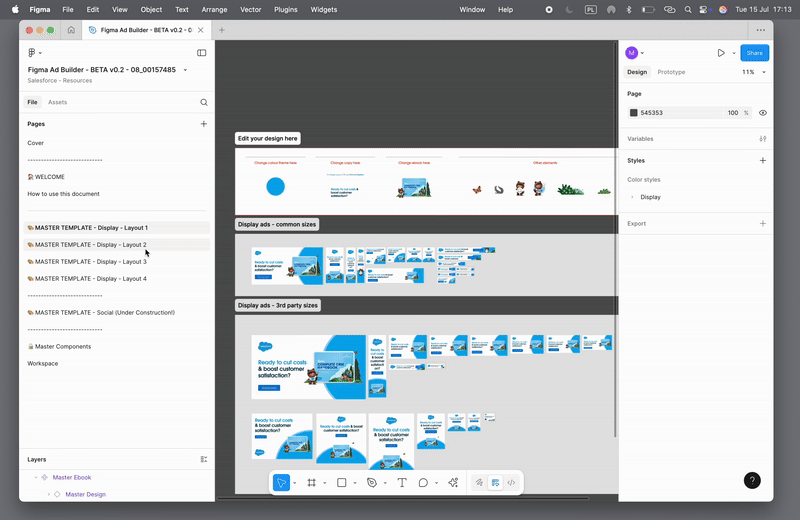800x520 pixels.
Task: Open the window ellipsis menu
Action: click(x=761, y=30)
